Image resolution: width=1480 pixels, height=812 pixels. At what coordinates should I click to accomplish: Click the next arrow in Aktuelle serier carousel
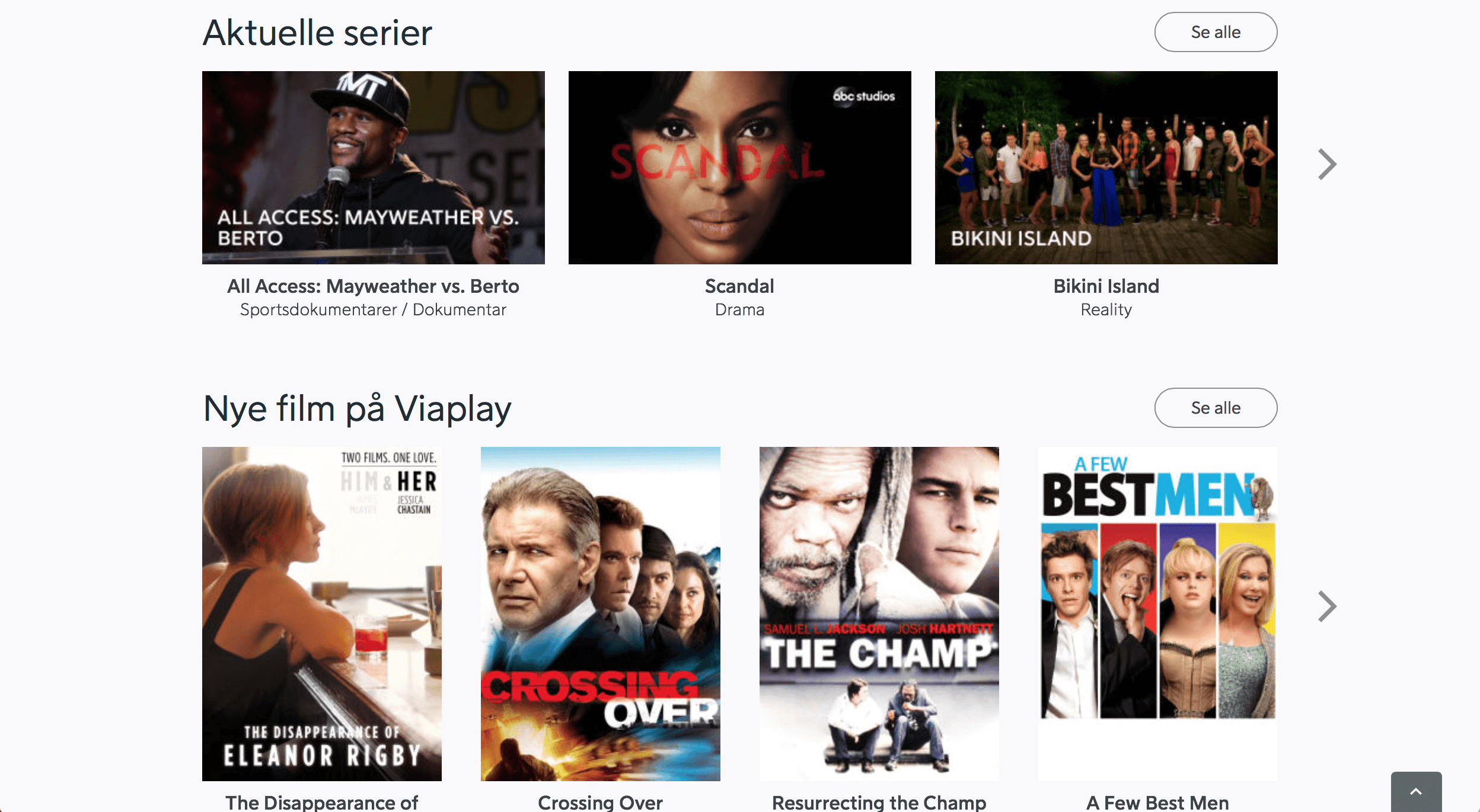click(x=1327, y=164)
